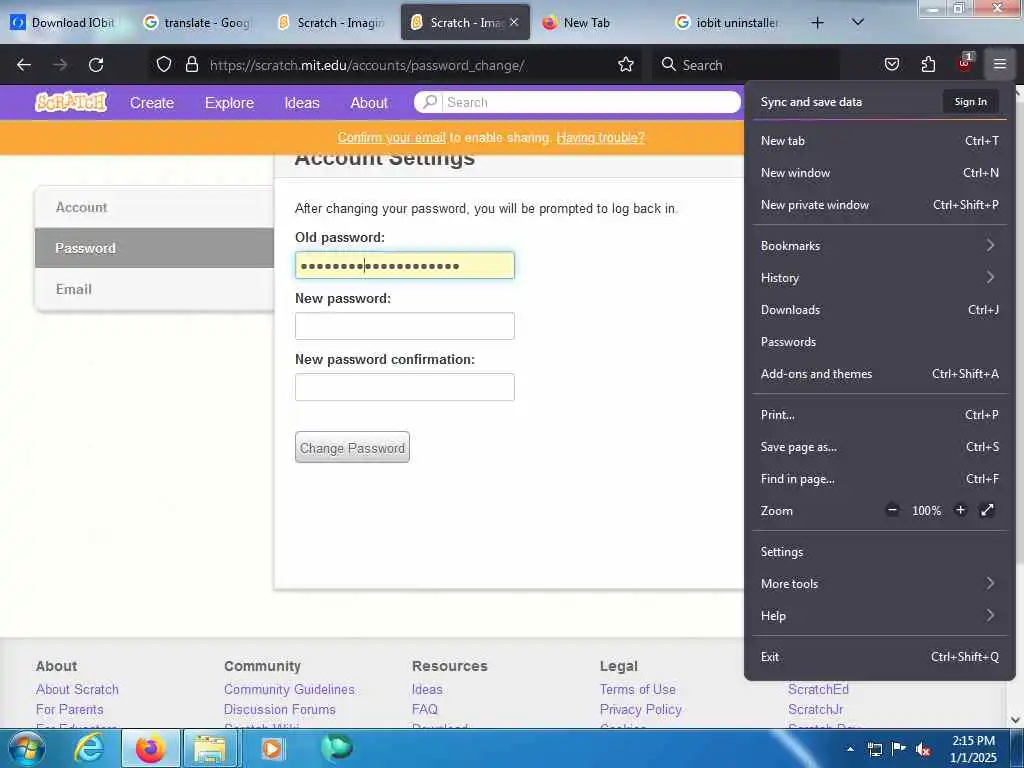This screenshot has width=1024, height=768.
Task: Launch Internet Explorer from taskbar
Action: (88, 748)
